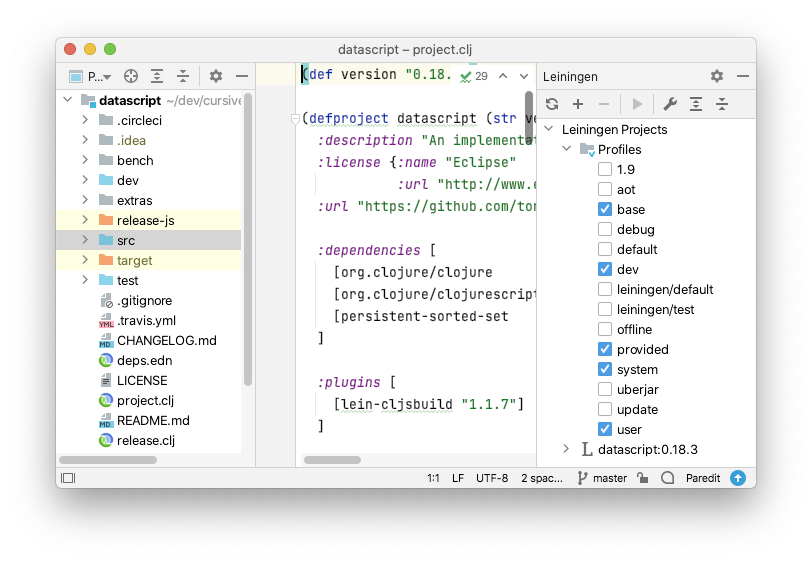Add a Leiningen project with plus icon

point(578,104)
